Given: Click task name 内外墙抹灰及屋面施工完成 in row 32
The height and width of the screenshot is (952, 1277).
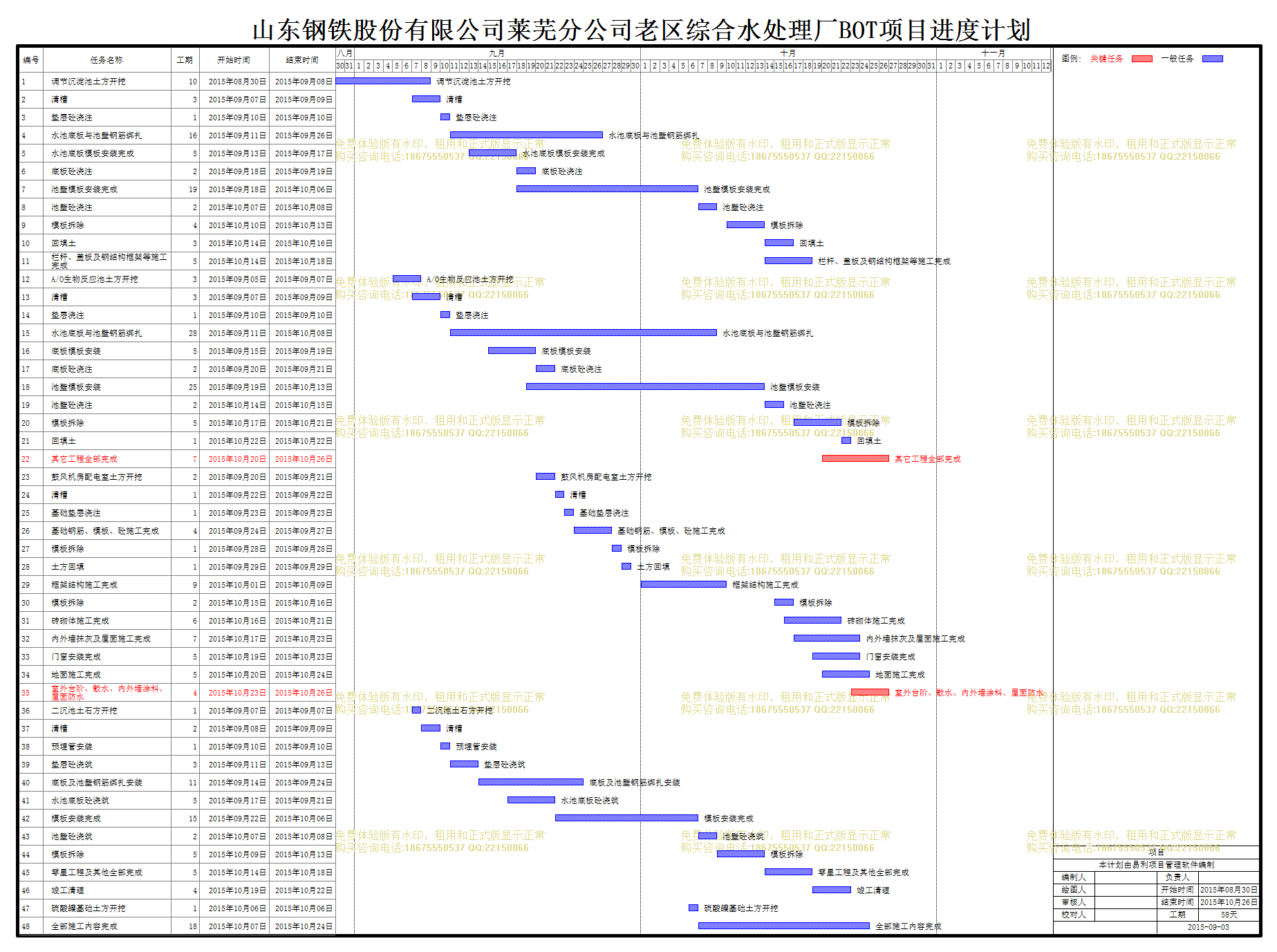Looking at the screenshot, I should click(x=101, y=639).
